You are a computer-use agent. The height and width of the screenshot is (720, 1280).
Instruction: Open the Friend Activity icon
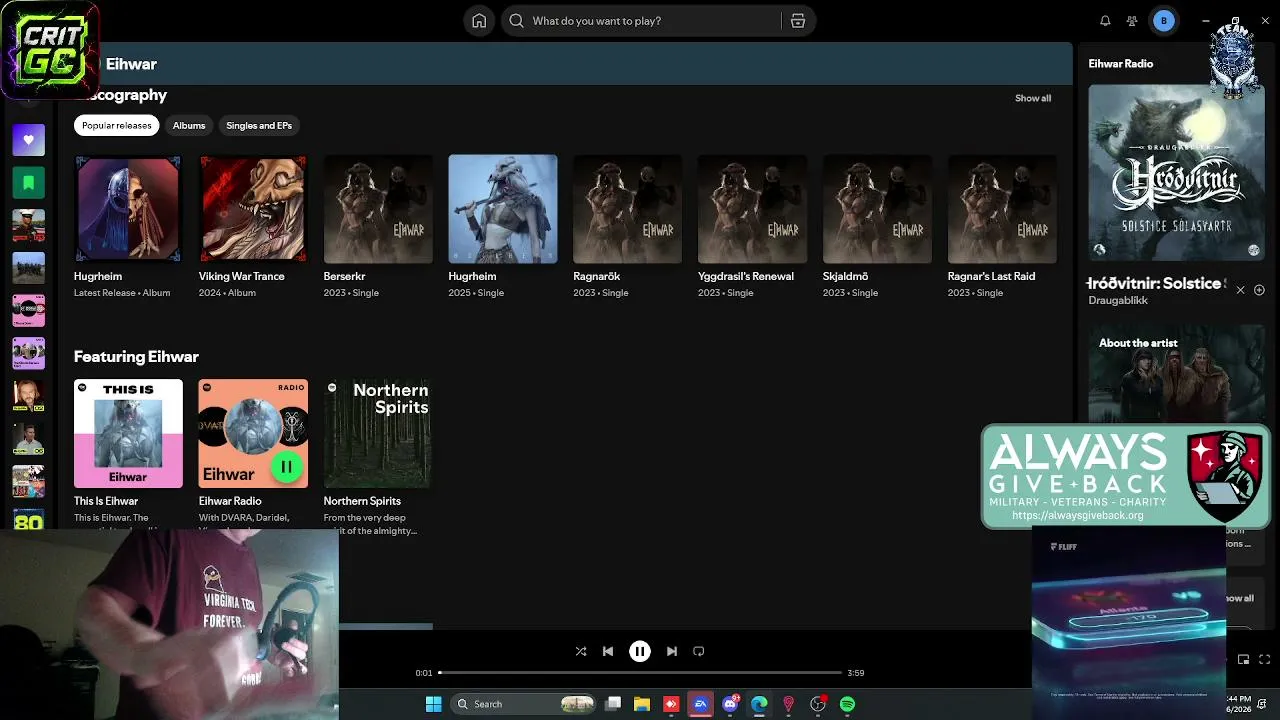1132,21
